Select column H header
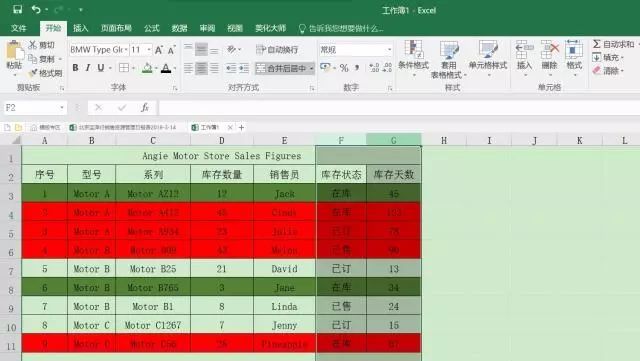The height and width of the screenshot is (361, 640). point(444,140)
